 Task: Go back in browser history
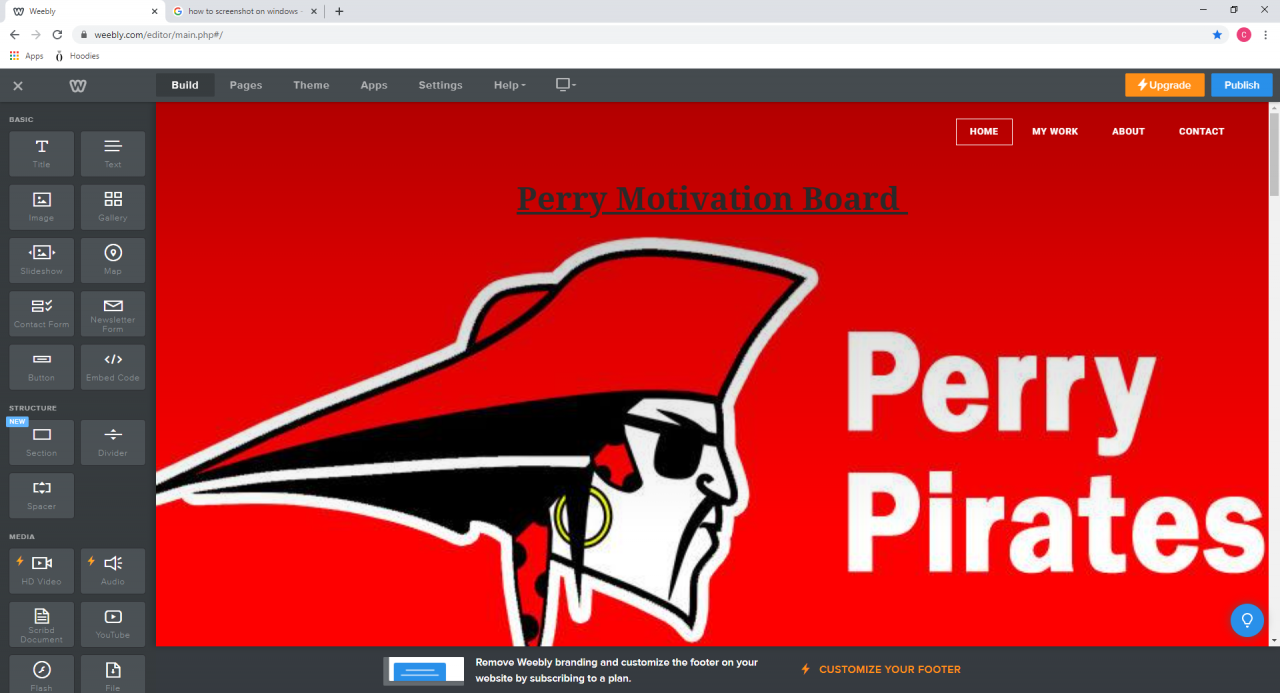[14, 34]
